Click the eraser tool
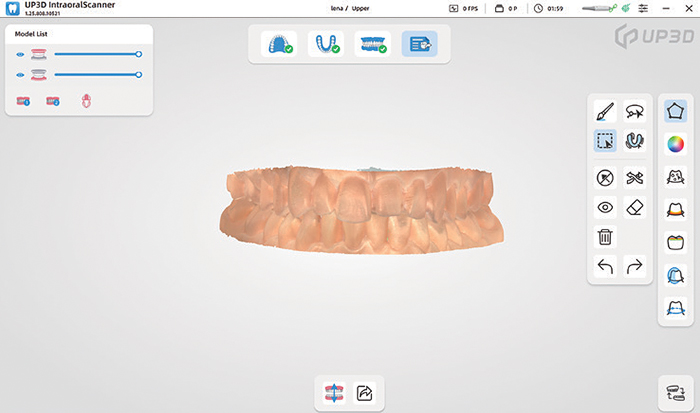Image resolution: width=700 pixels, height=413 pixels. coord(634,207)
